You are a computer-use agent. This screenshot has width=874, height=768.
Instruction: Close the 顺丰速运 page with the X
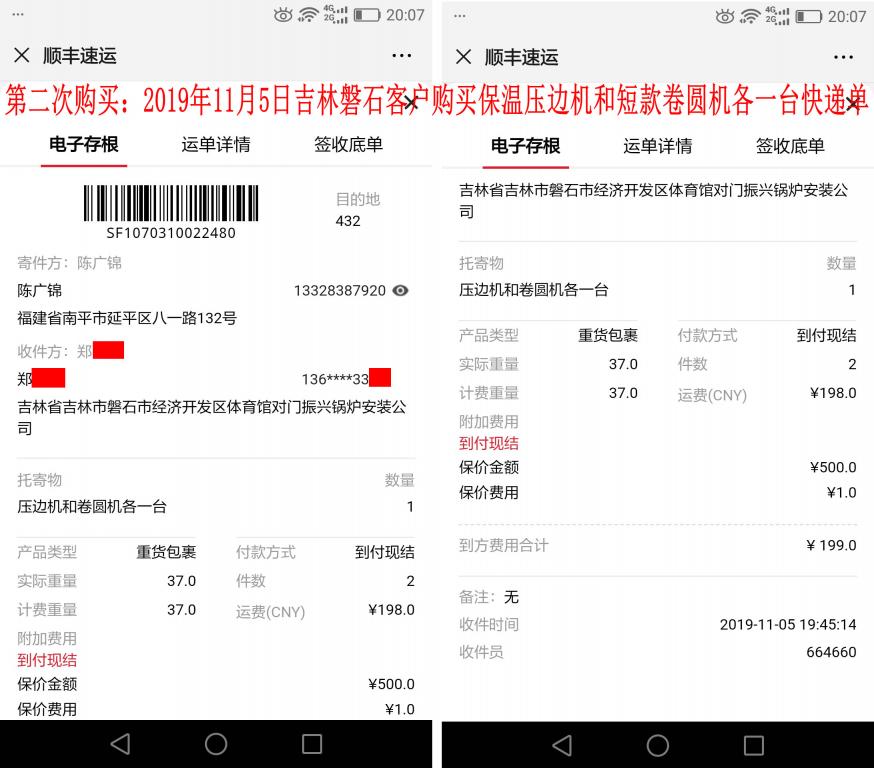[x=20, y=57]
